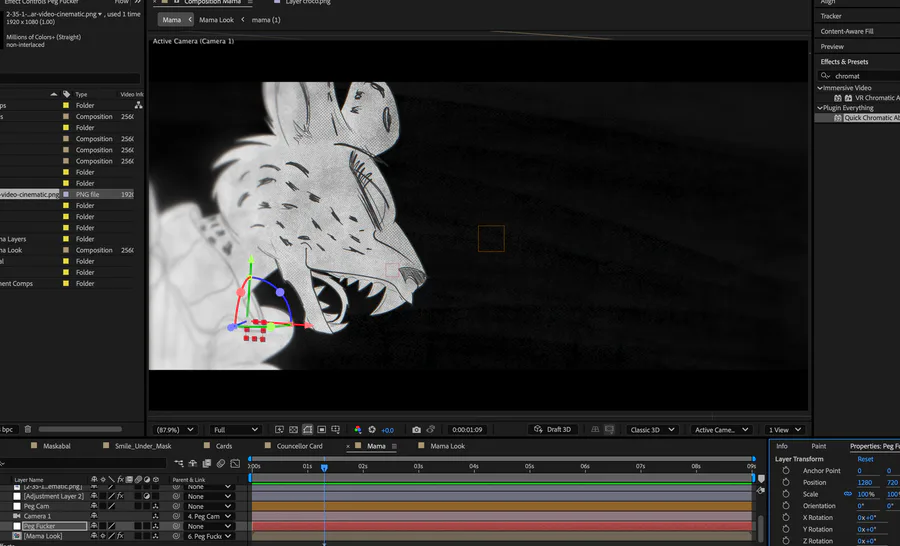This screenshot has height=546, width=900.
Task: Open the Tracker panel
Action: [x=831, y=16]
